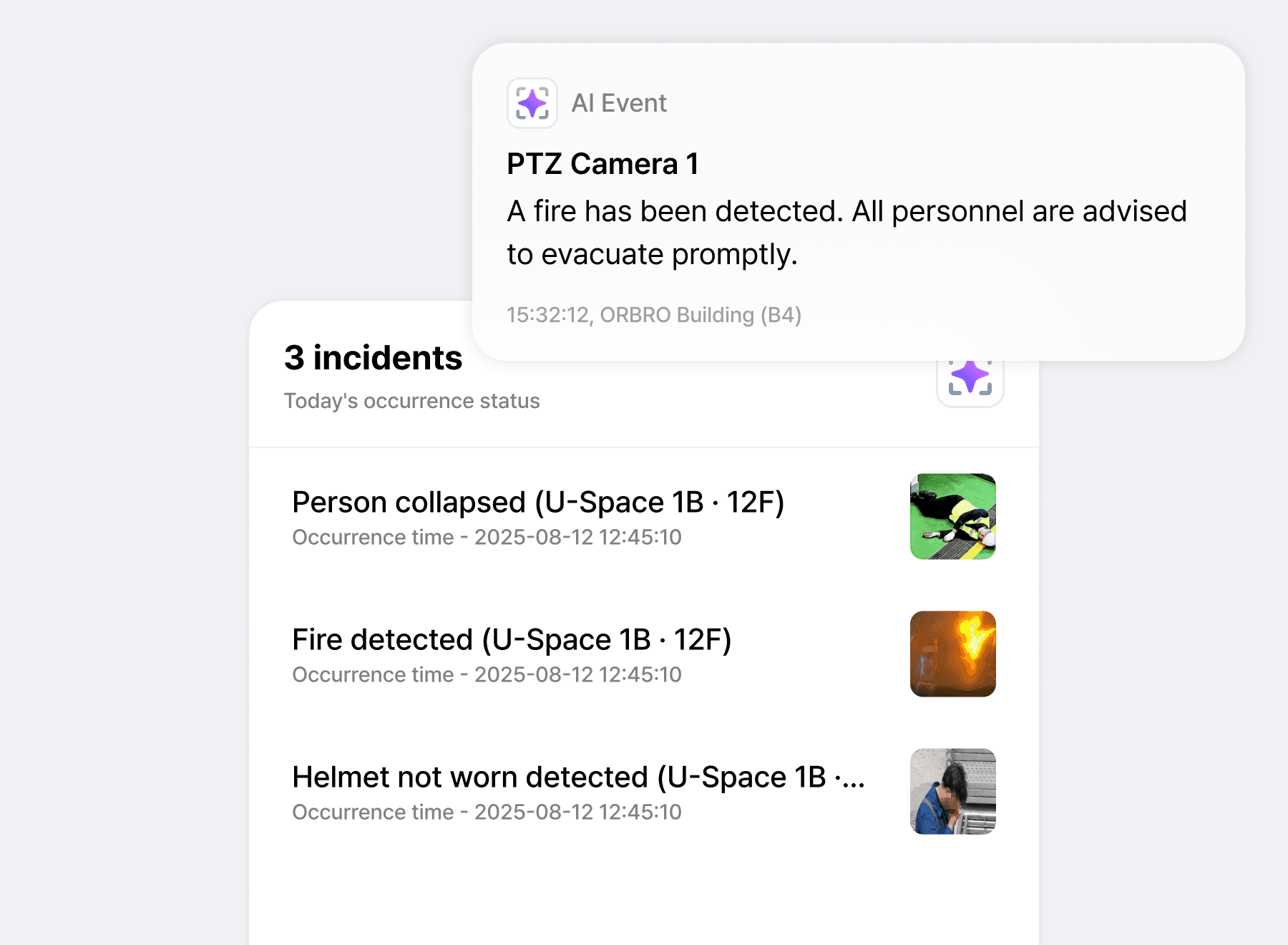Click the AI sparkle icon on incidents card
Image resolution: width=1288 pixels, height=945 pixels.
[970, 379]
